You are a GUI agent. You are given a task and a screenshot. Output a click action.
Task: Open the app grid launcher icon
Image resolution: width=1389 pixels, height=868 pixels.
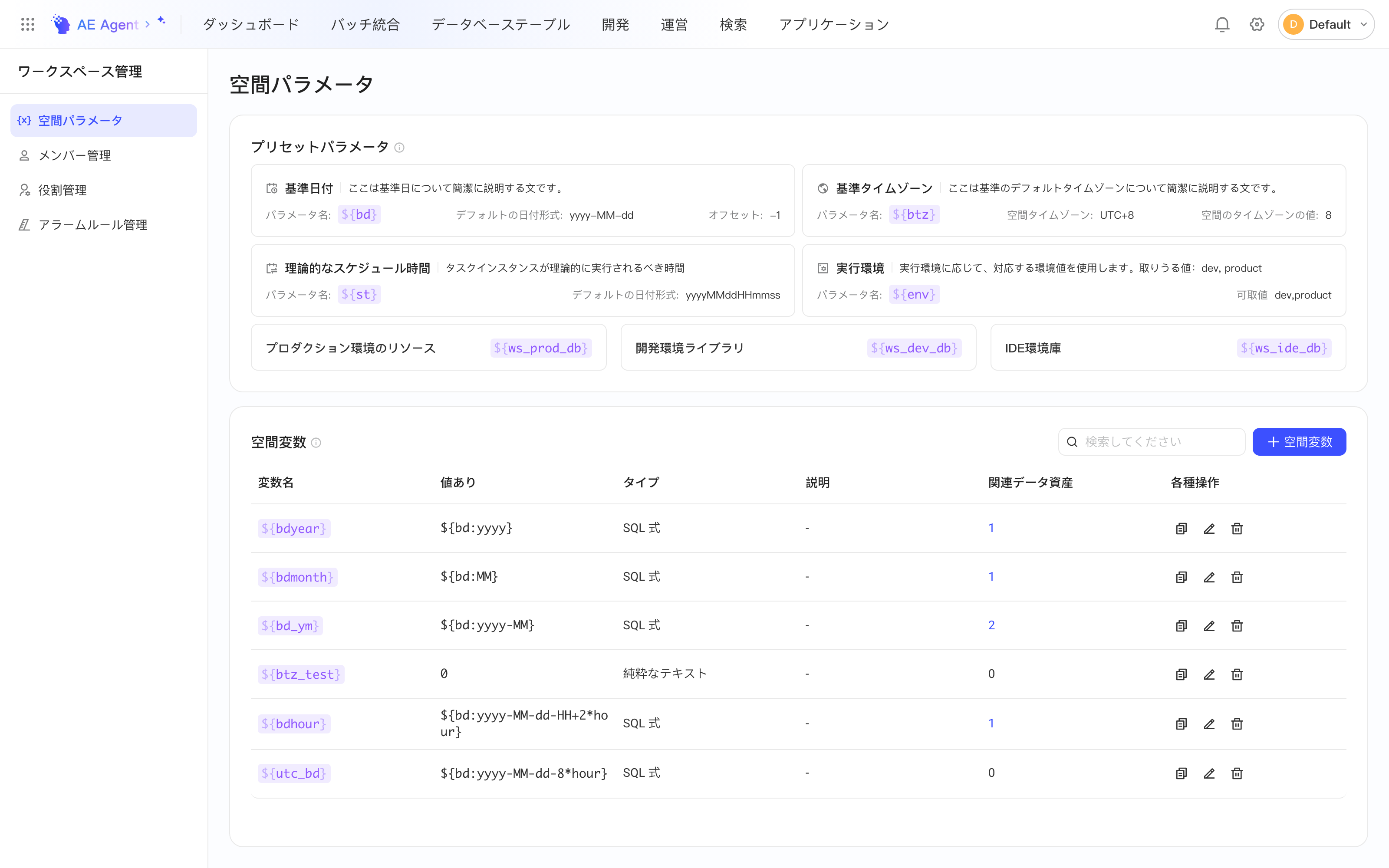tap(27, 24)
